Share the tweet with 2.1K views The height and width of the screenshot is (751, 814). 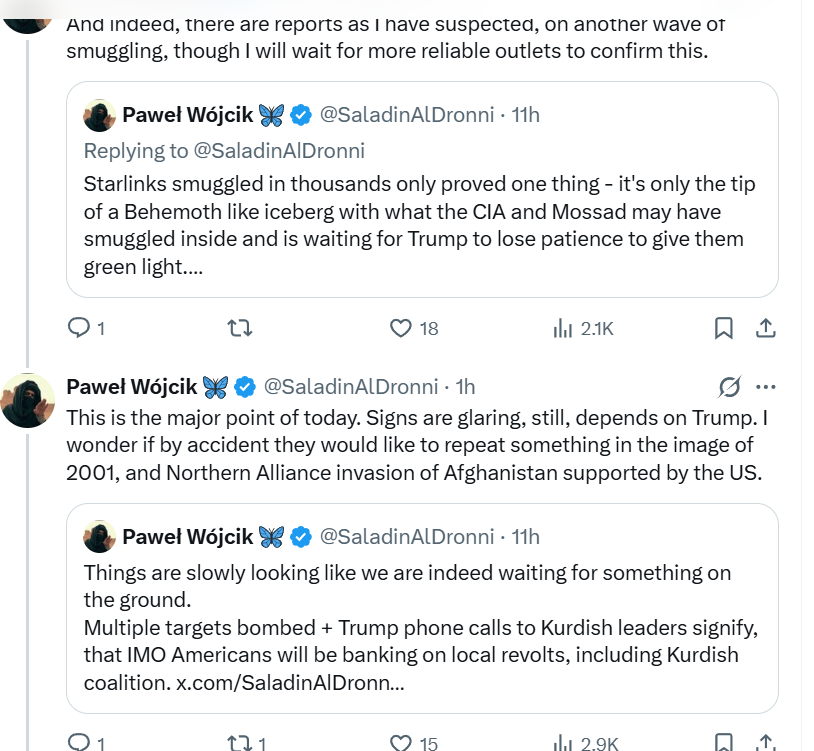(765, 327)
